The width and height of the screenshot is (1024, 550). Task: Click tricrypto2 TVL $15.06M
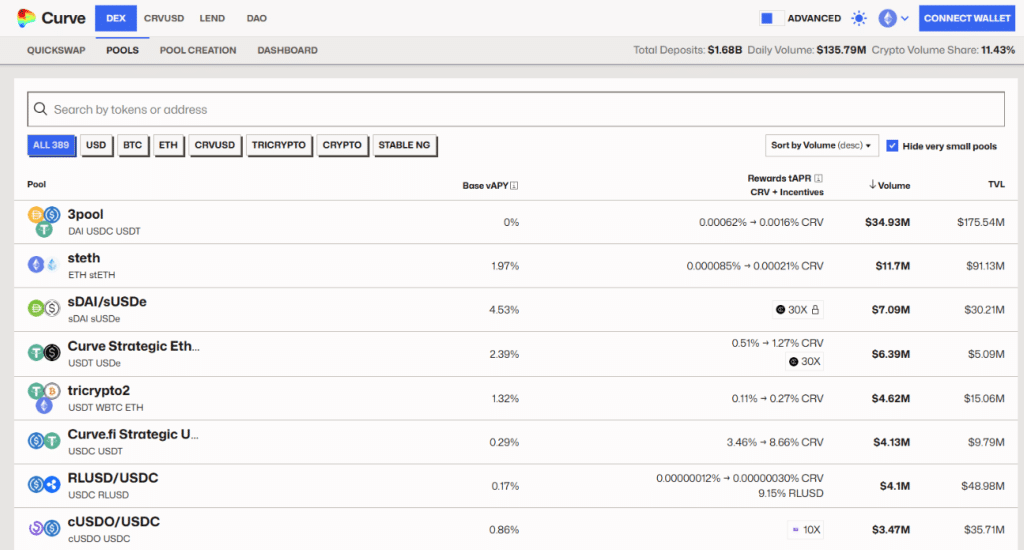click(984, 398)
